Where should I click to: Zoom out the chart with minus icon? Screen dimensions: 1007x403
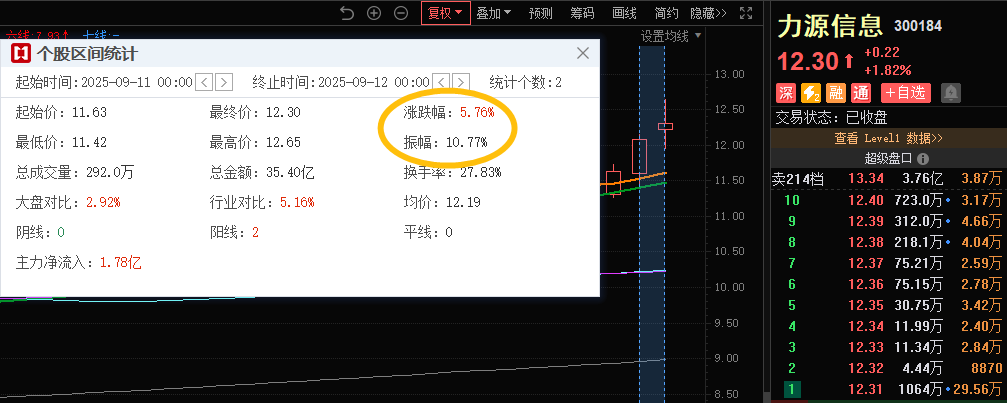(x=401, y=13)
